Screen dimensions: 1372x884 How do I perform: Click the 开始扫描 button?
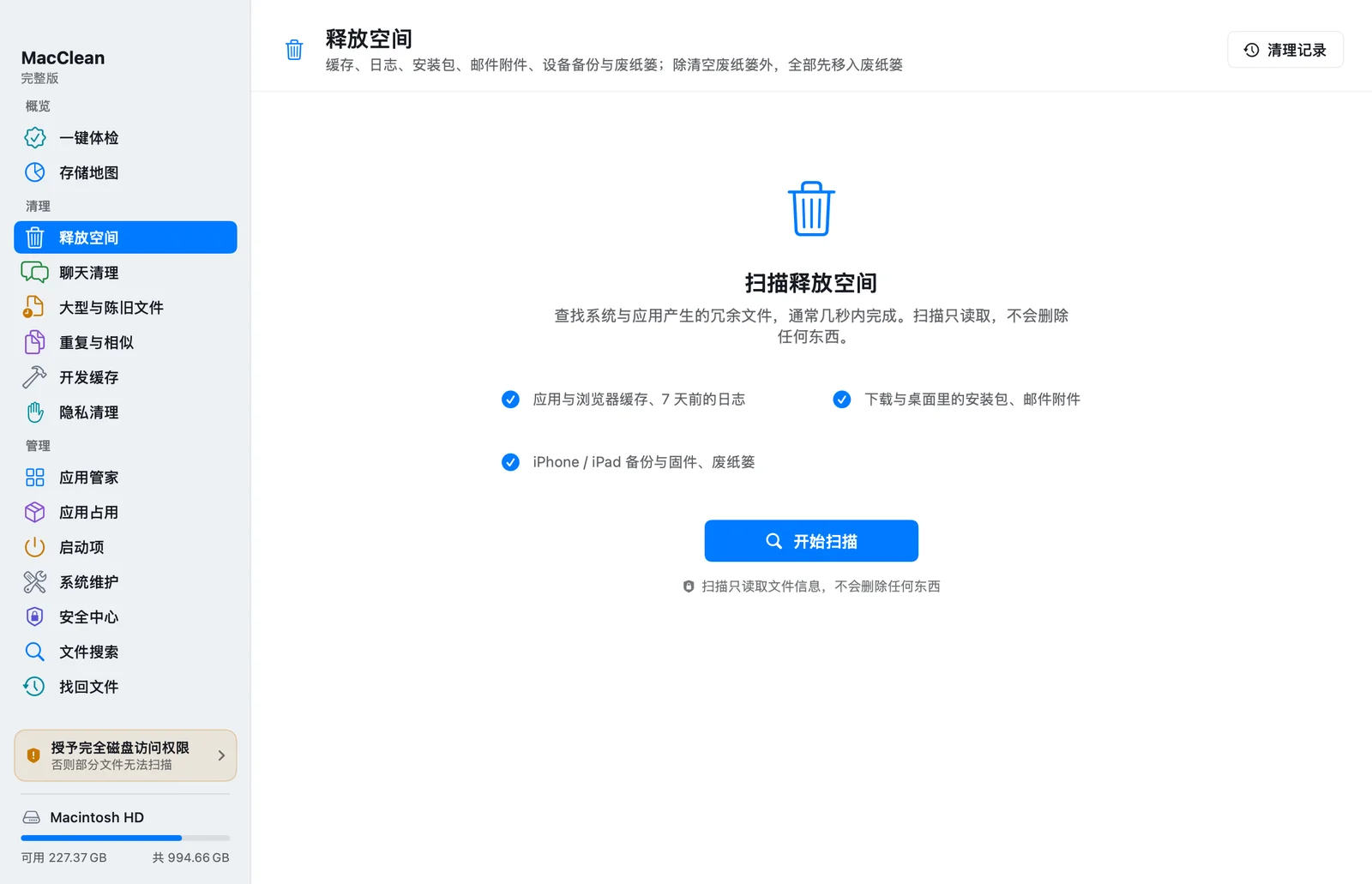(x=811, y=541)
